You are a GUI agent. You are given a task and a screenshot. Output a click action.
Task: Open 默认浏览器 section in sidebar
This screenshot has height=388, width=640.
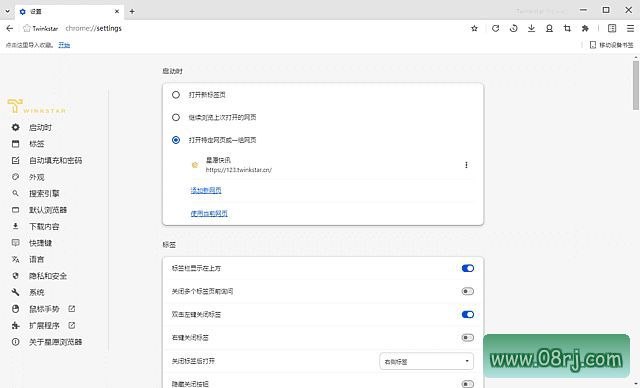pyautogui.click(x=48, y=210)
